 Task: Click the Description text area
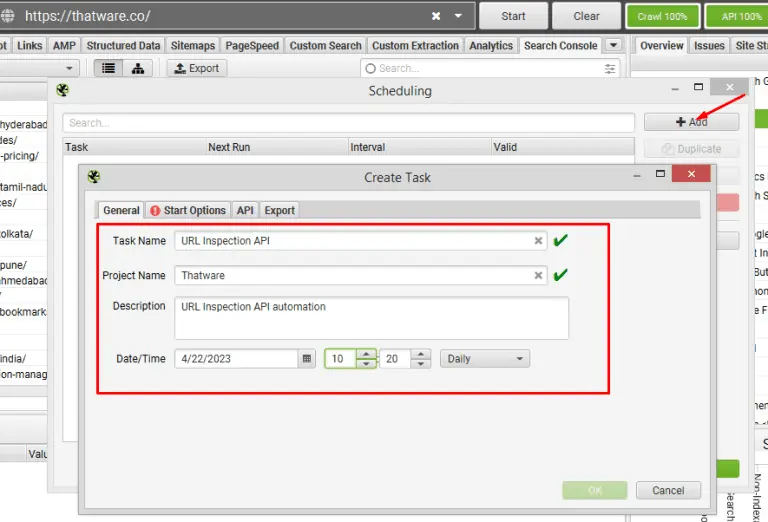371,318
